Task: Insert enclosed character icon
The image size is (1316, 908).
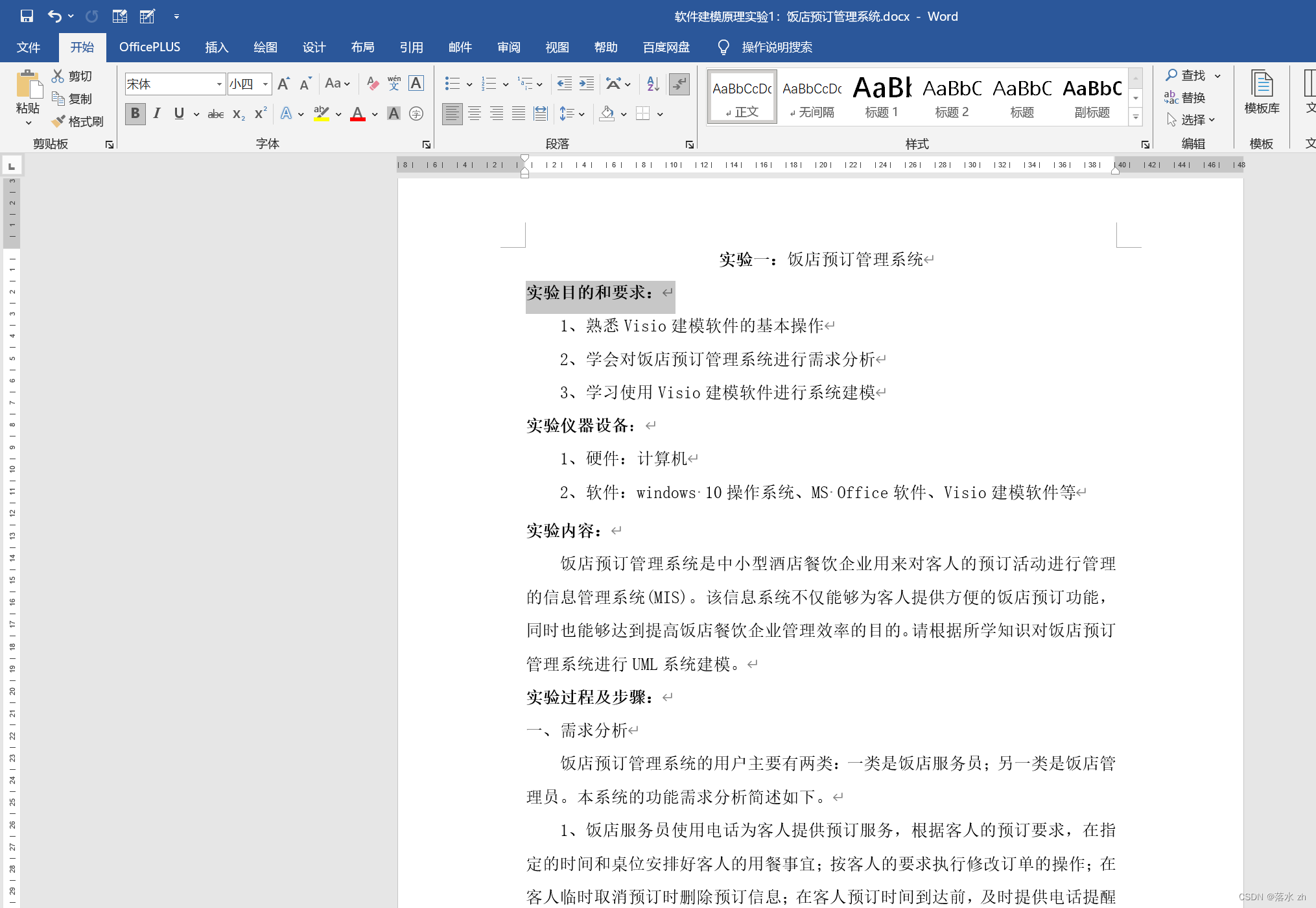Action: click(416, 114)
